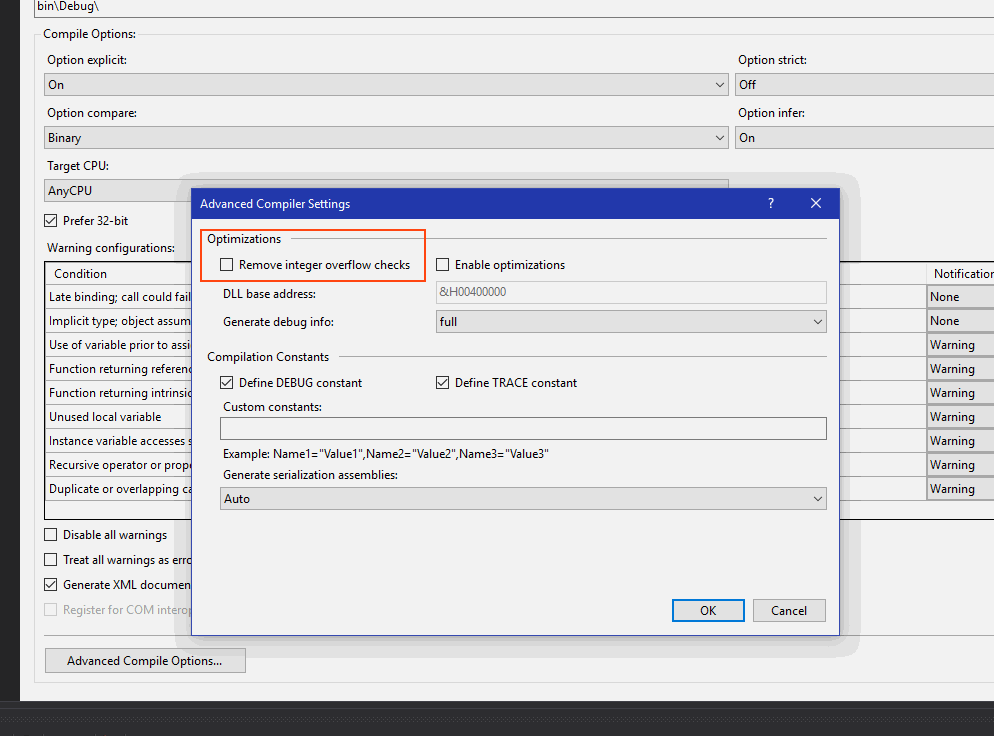Click the help question mark icon
Viewport: 994px width, 736px height.
pyautogui.click(x=771, y=203)
